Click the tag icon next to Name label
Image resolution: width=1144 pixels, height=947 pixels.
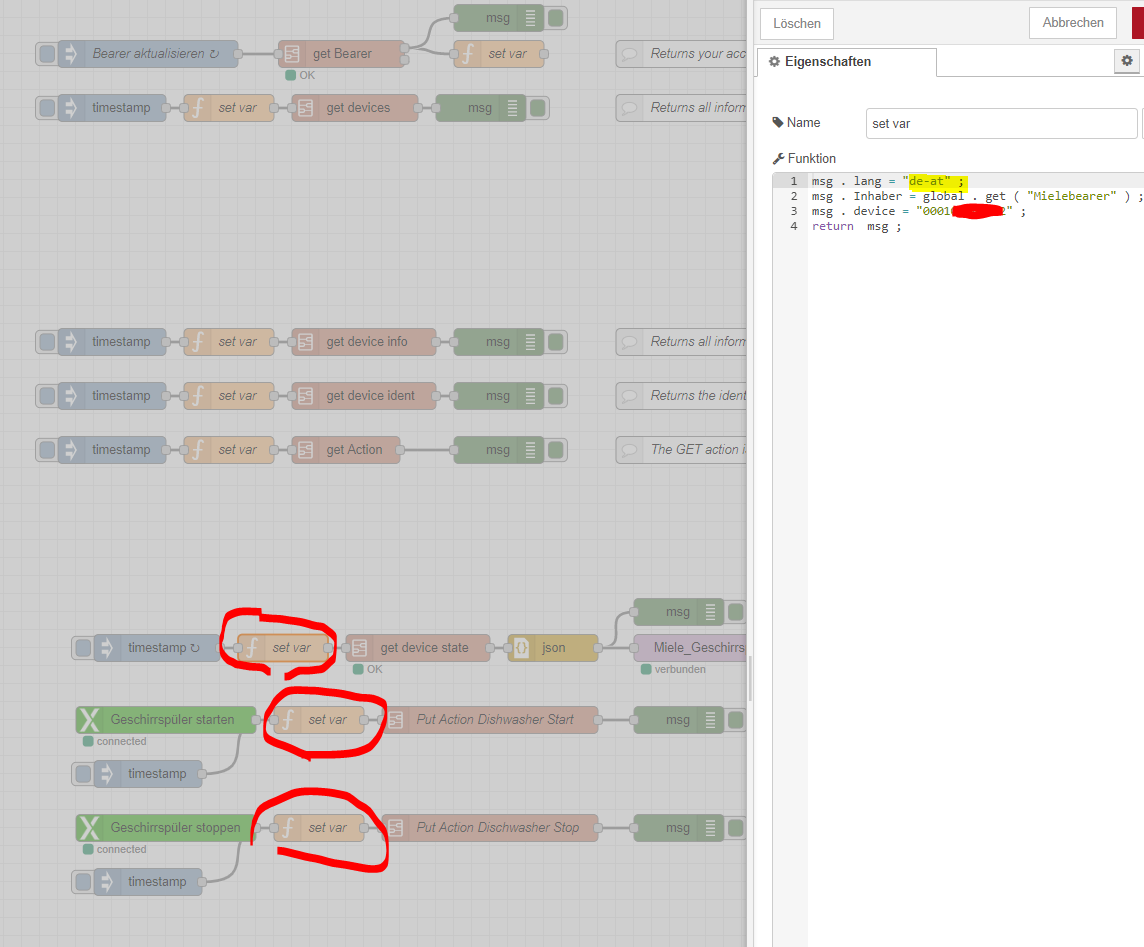778,123
